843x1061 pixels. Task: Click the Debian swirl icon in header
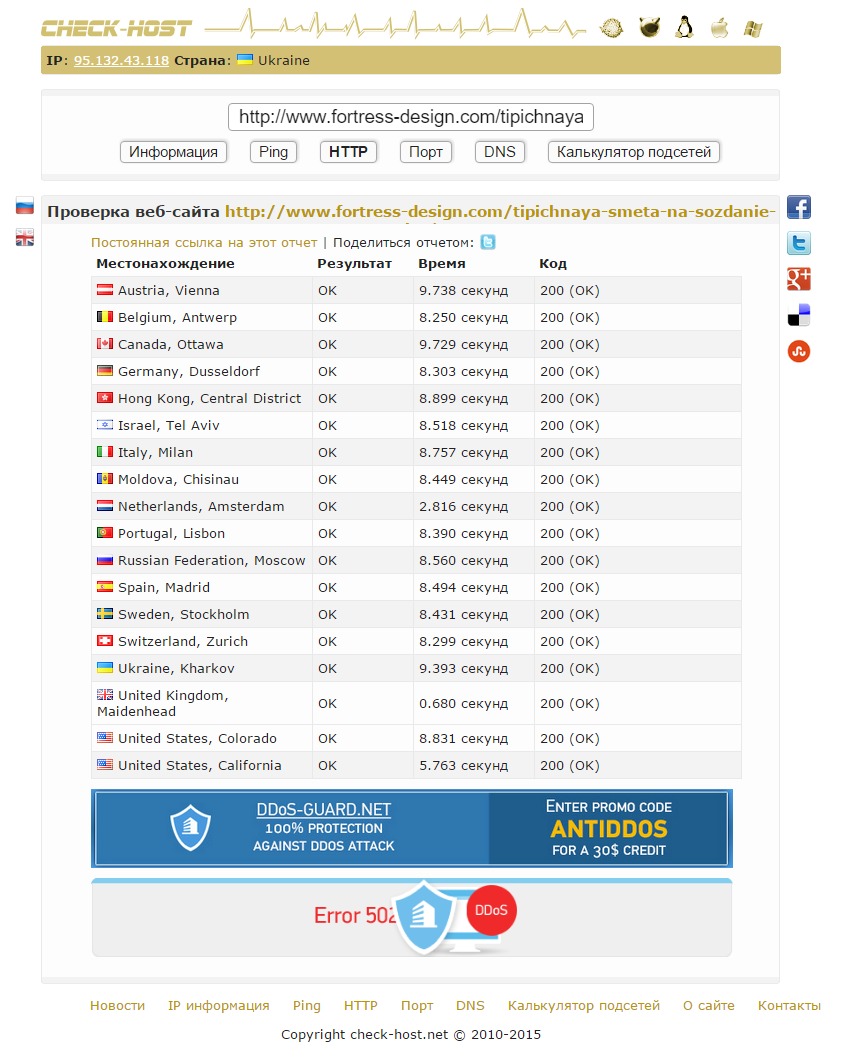click(612, 28)
